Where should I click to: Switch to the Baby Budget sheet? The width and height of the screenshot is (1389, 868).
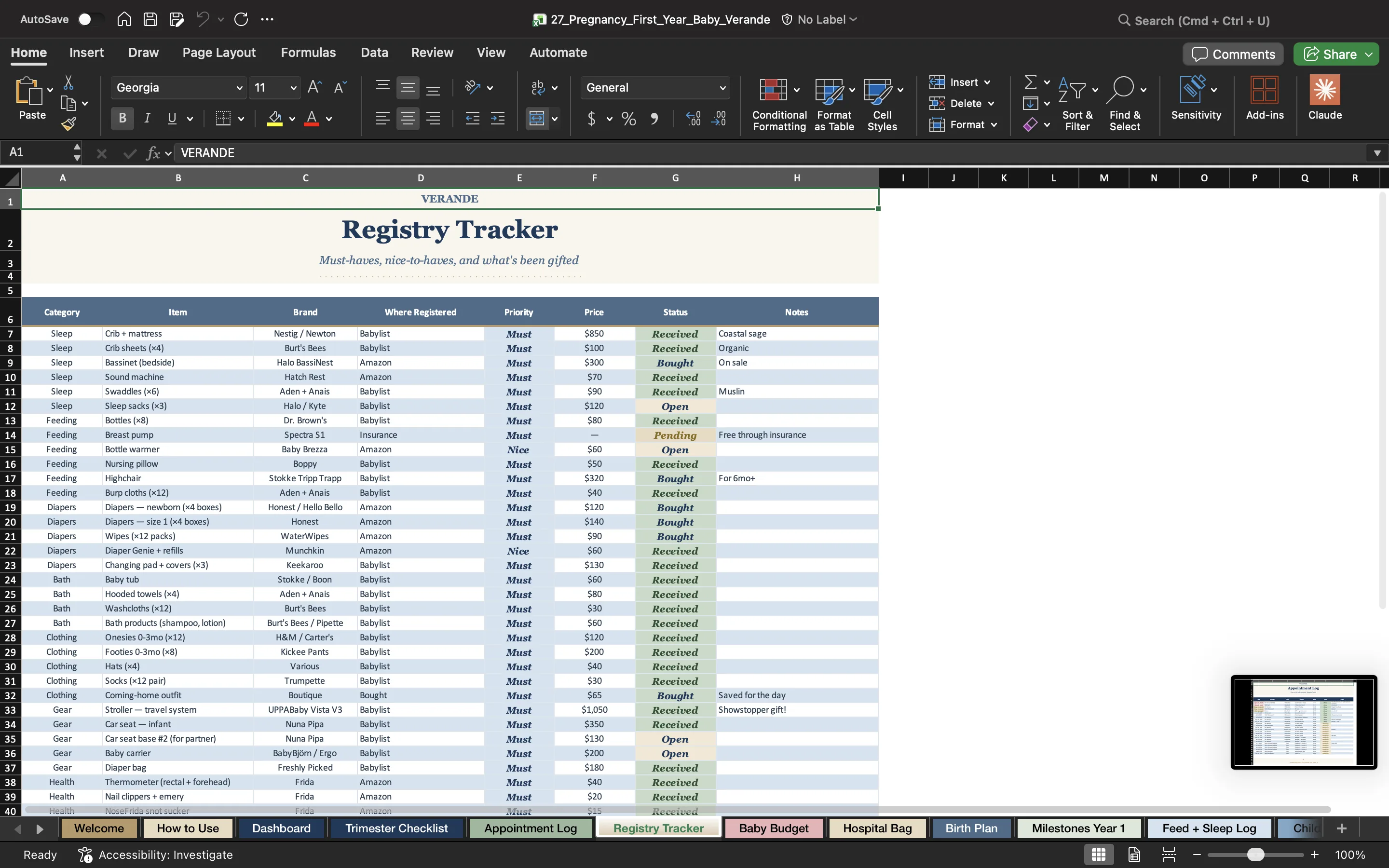click(773, 828)
